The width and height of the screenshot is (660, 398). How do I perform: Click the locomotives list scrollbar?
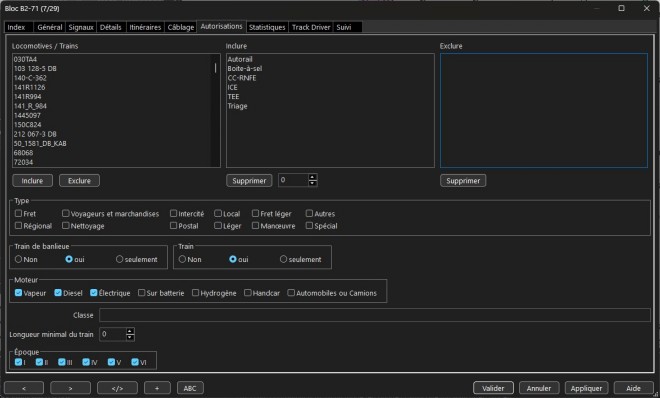(x=216, y=110)
